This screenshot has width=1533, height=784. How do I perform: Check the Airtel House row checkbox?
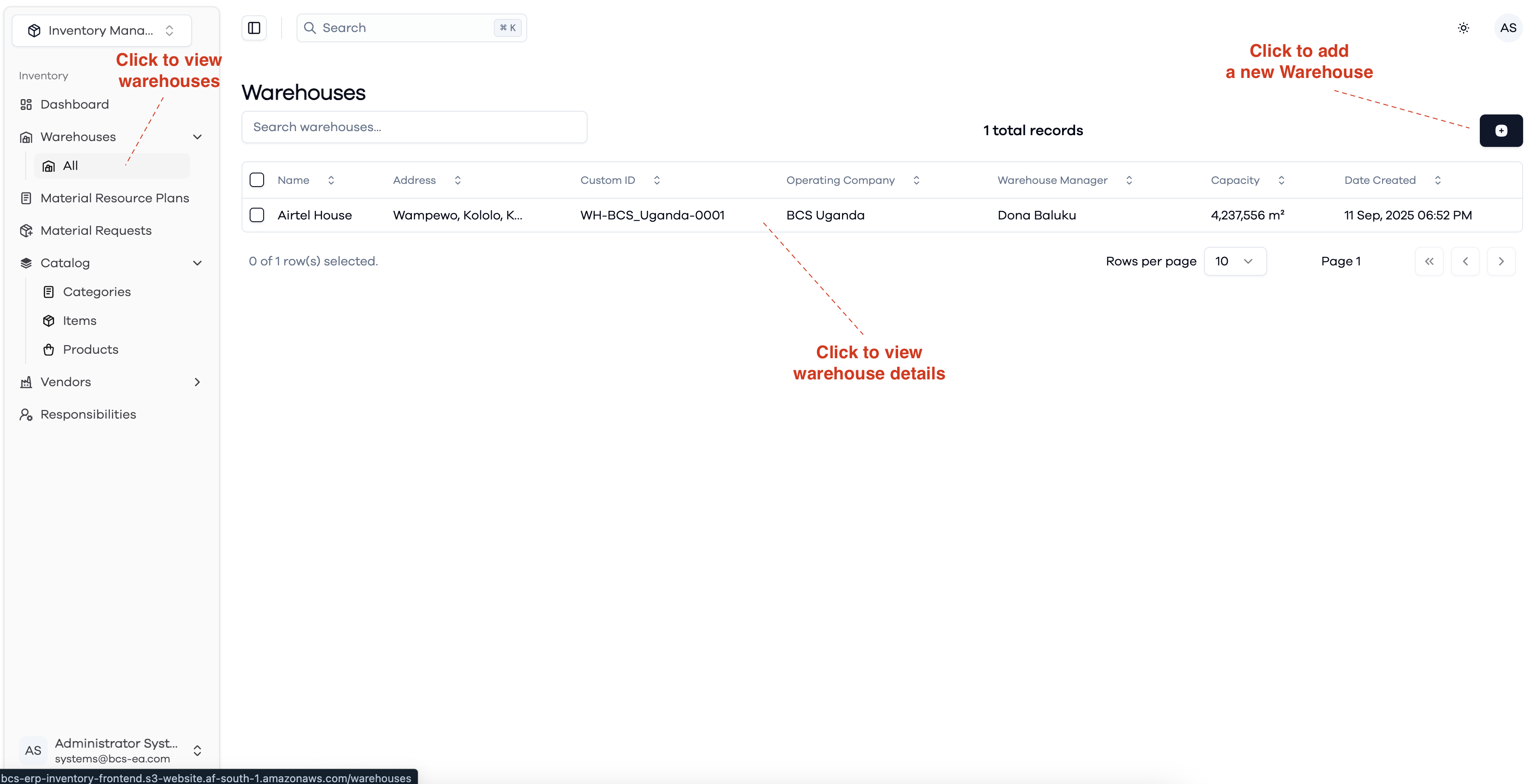[x=256, y=215]
